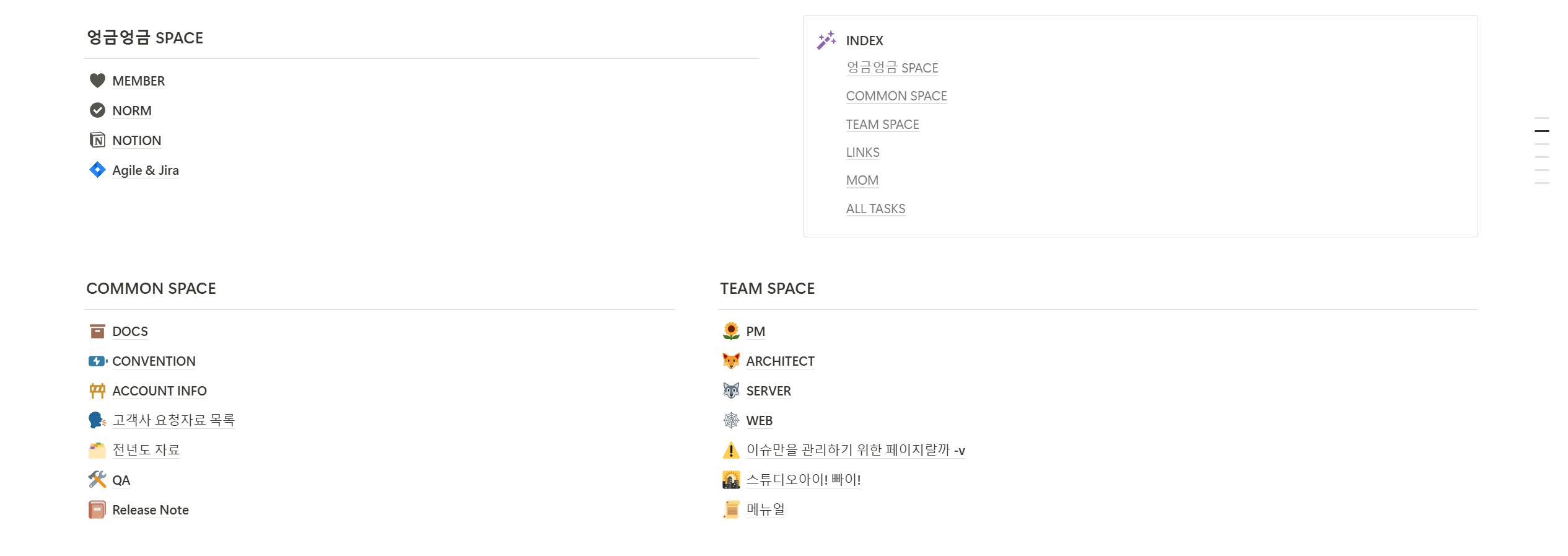Click the magic wand INDEX icon
1568x556 pixels.
pyautogui.click(x=826, y=40)
